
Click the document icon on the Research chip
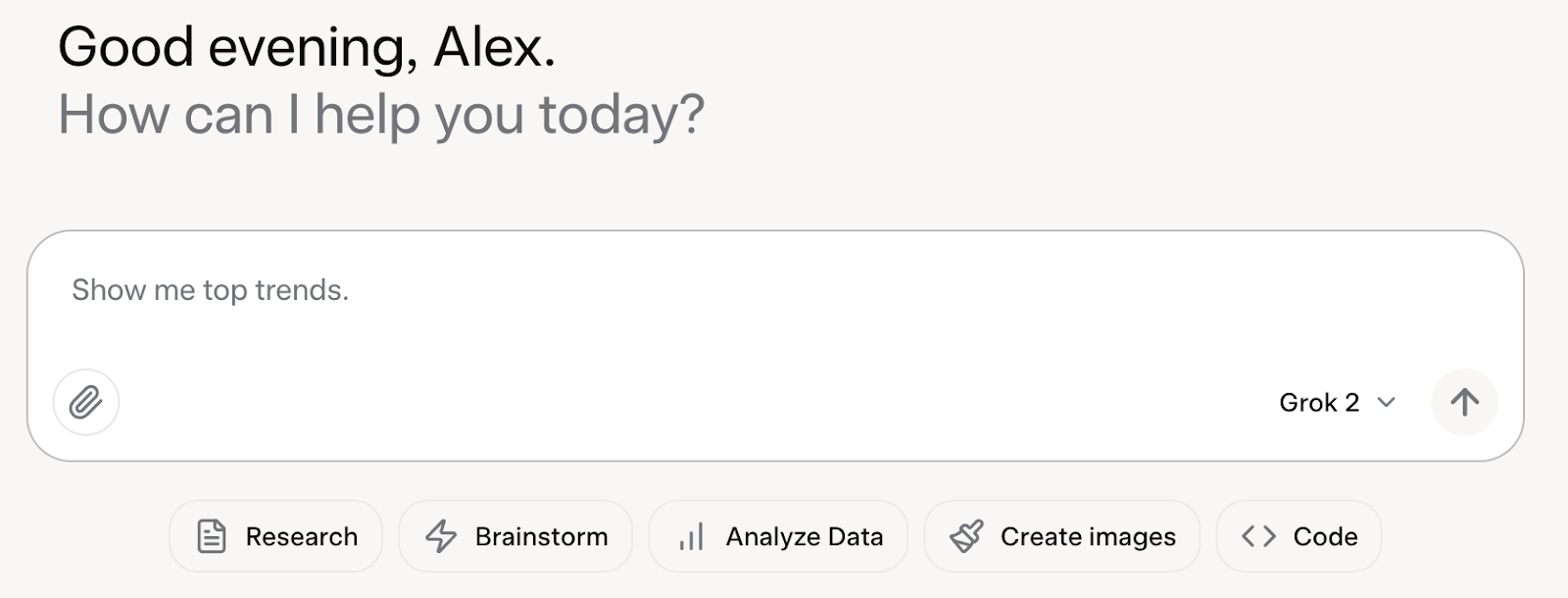pos(212,536)
